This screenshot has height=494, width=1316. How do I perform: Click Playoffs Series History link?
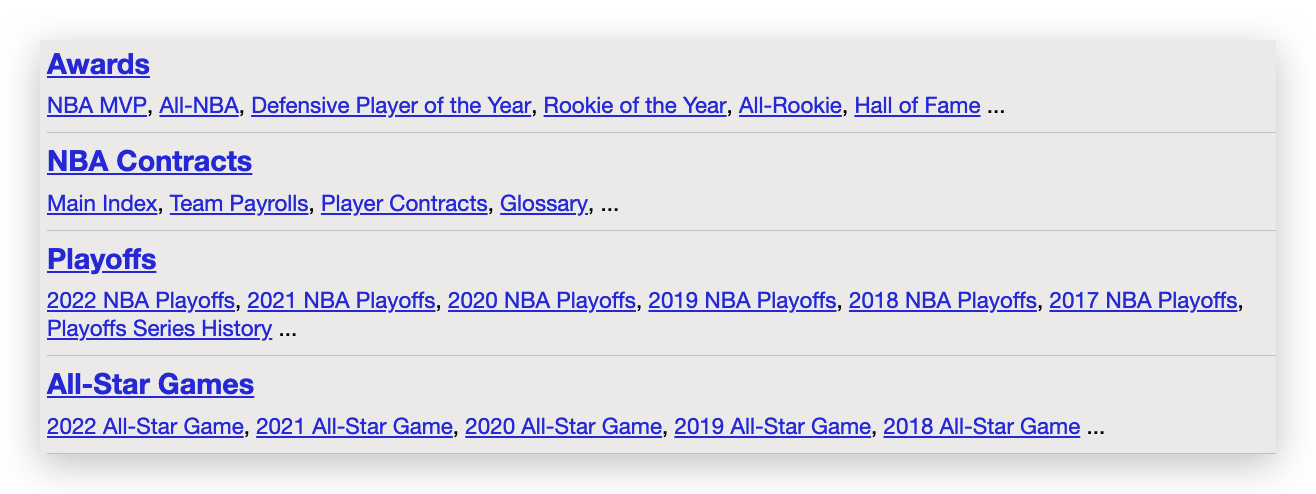tap(159, 329)
